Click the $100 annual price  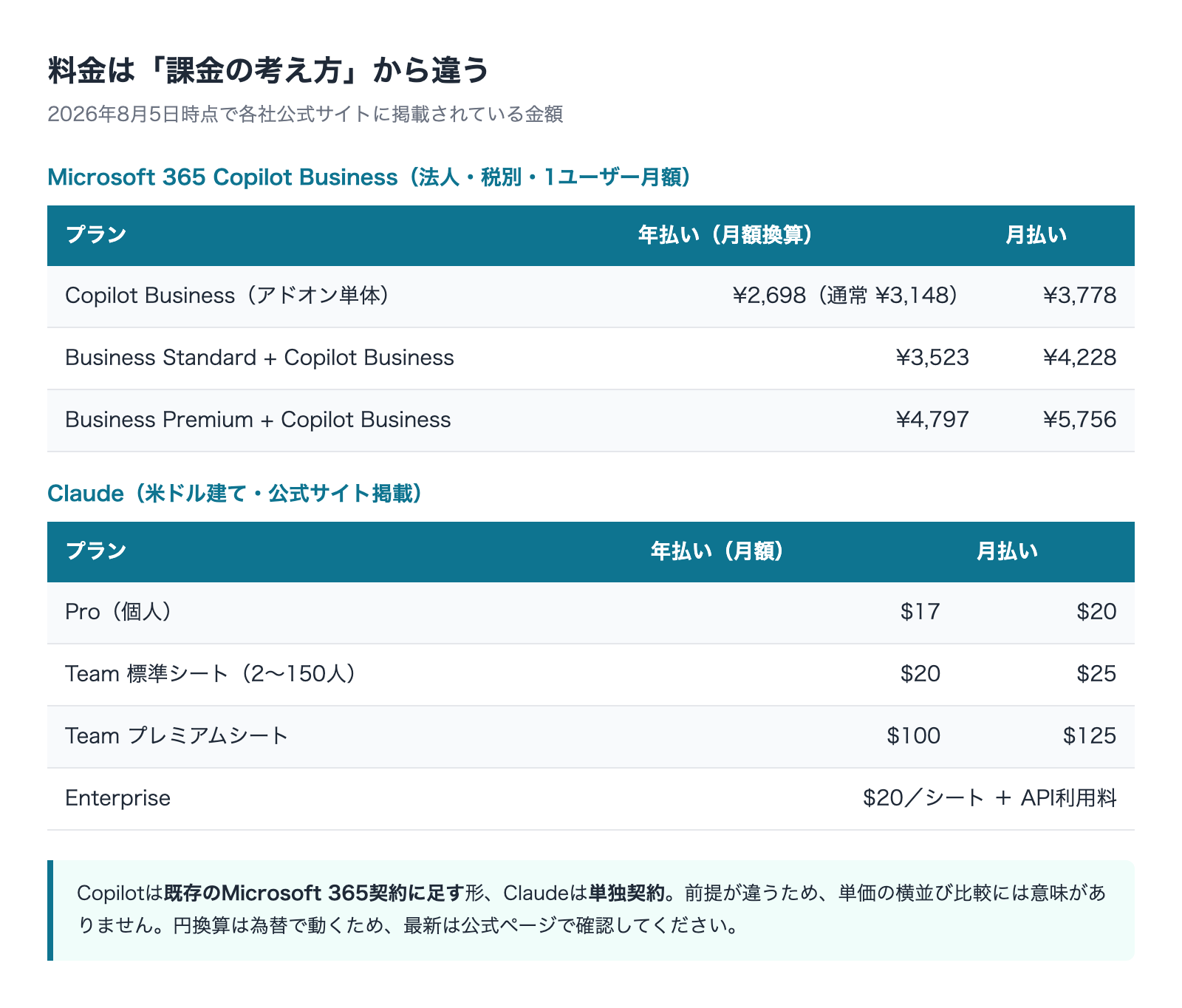click(x=914, y=736)
